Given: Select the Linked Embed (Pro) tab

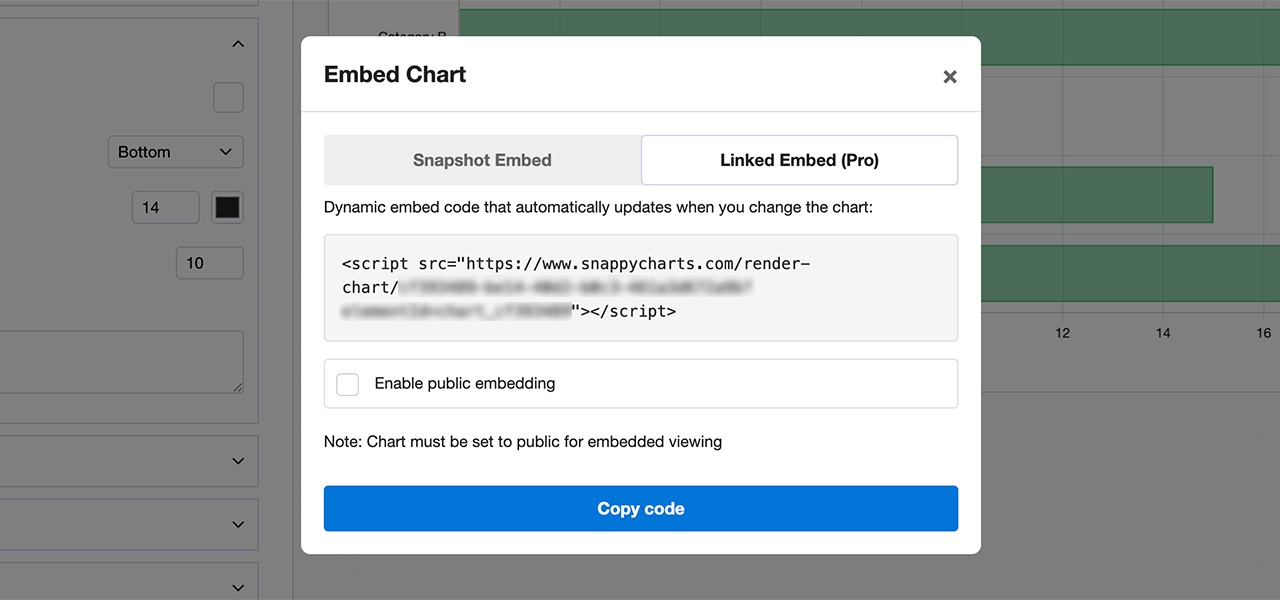Looking at the screenshot, I should [799, 160].
